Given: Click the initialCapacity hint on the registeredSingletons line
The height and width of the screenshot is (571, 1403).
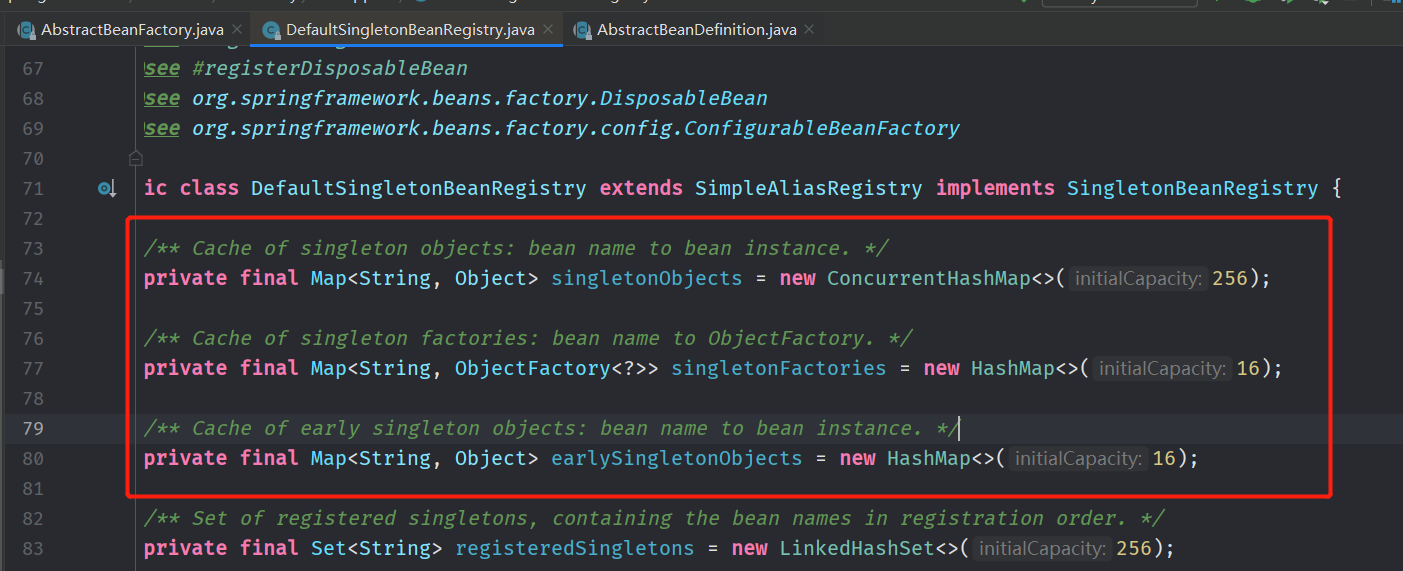Looking at the screenshot, I should click(1042, 549).
